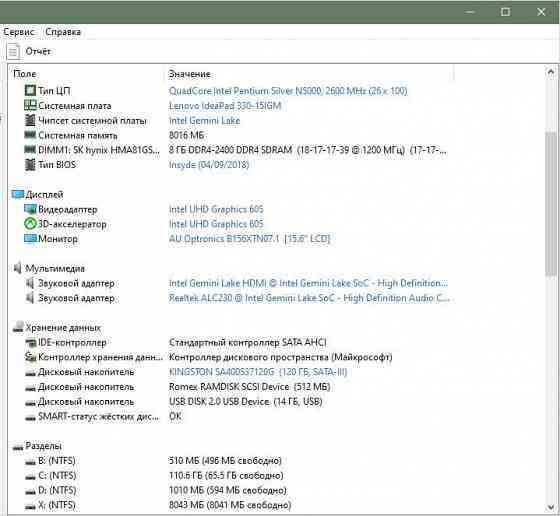
Task: Minimize the window
Action: coord(470,12)
